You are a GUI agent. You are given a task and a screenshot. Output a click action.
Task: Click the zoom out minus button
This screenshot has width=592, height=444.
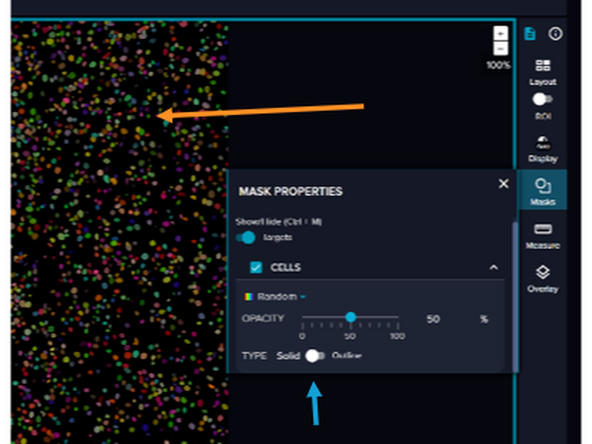(501, 48)
